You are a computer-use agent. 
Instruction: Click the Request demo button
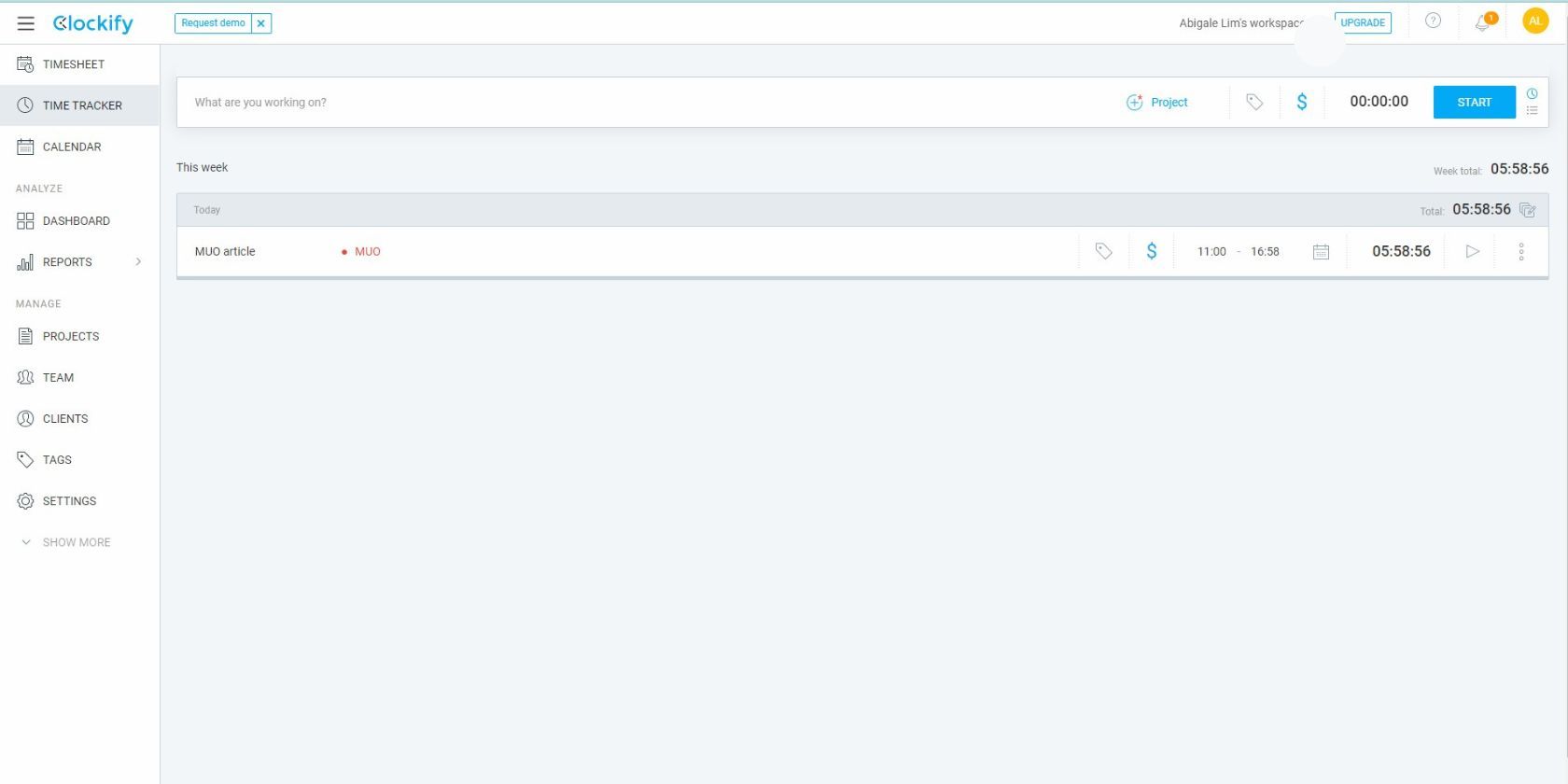[x=214, y=23]
